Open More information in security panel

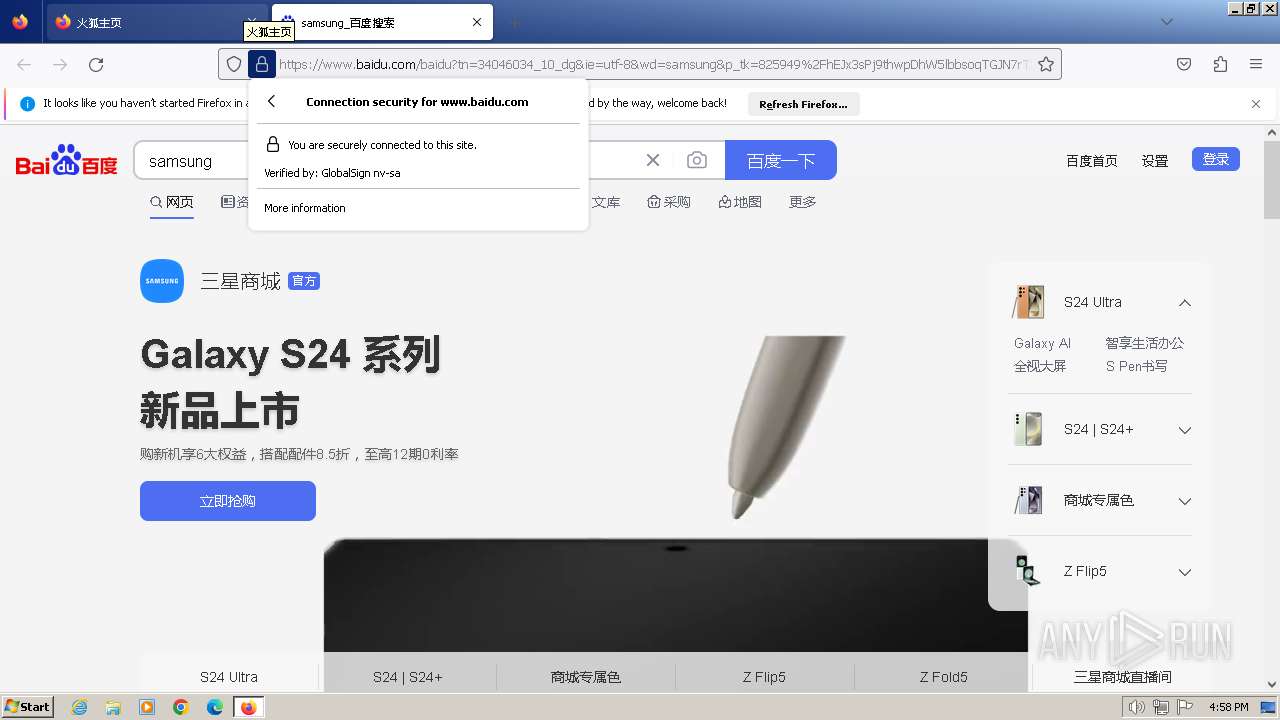tap(305, 208)
